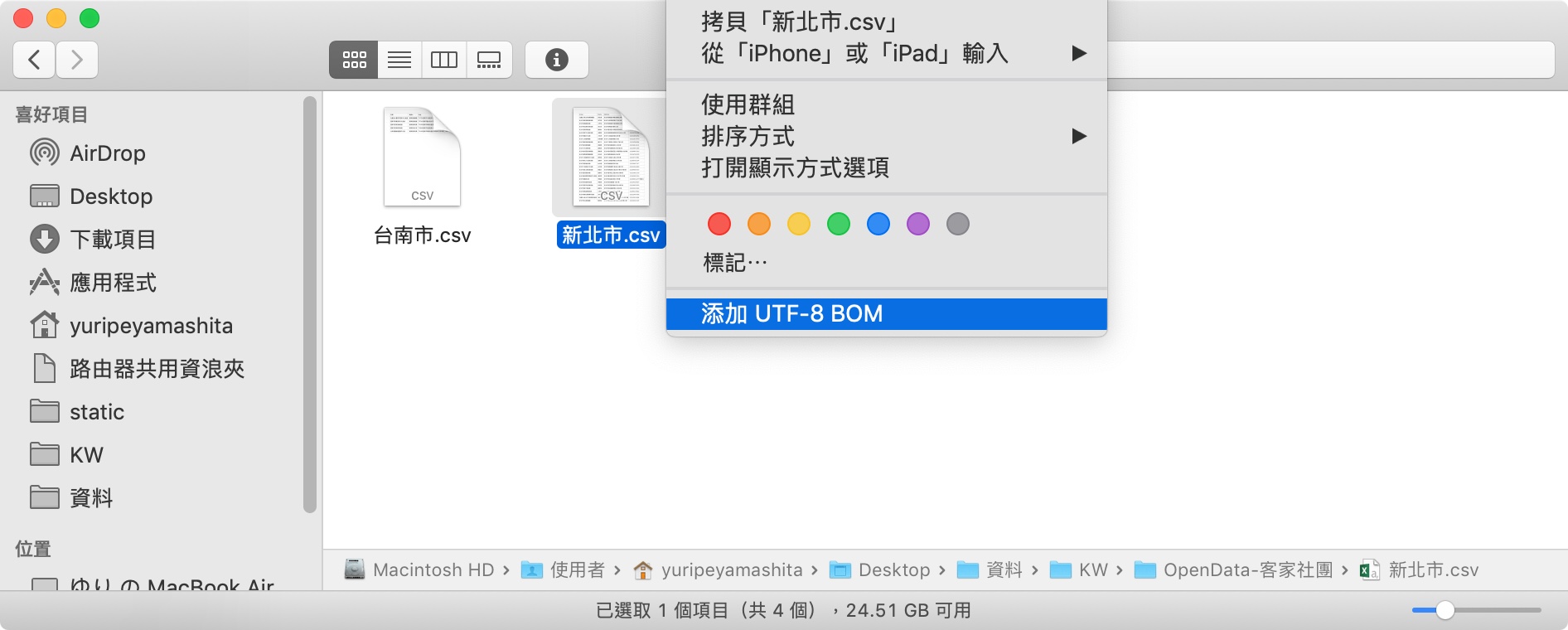Screen dimensions: 1568x630
Task: Open the 下載項目 downloads folder
Action: point(113,240)
